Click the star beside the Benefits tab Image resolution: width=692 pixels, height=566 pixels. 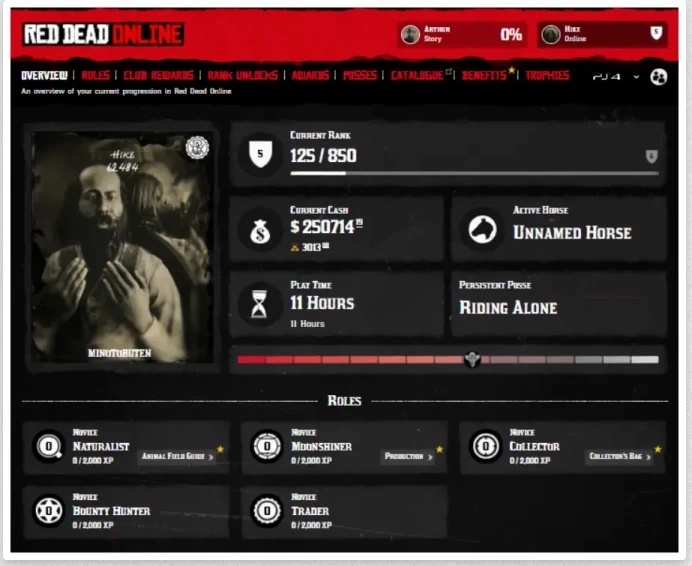pos(511,70)
